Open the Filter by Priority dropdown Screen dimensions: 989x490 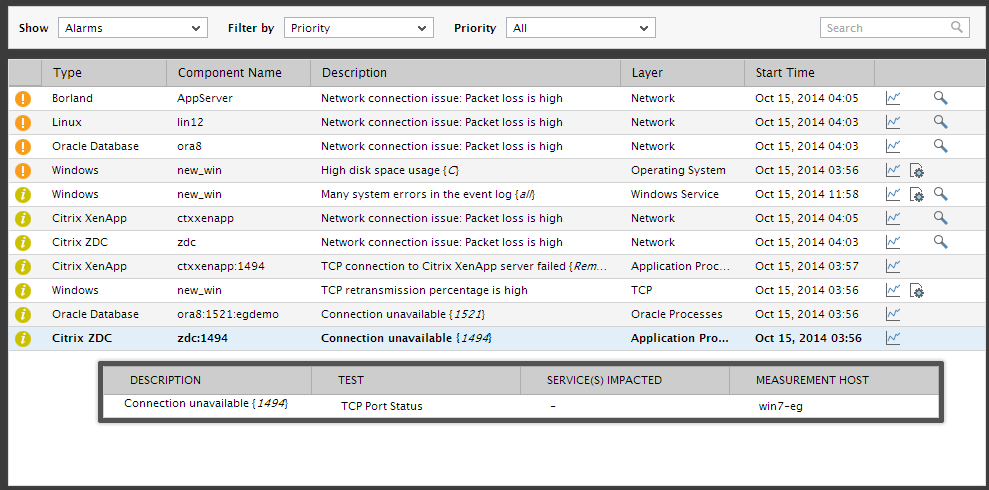coord(358,28)
